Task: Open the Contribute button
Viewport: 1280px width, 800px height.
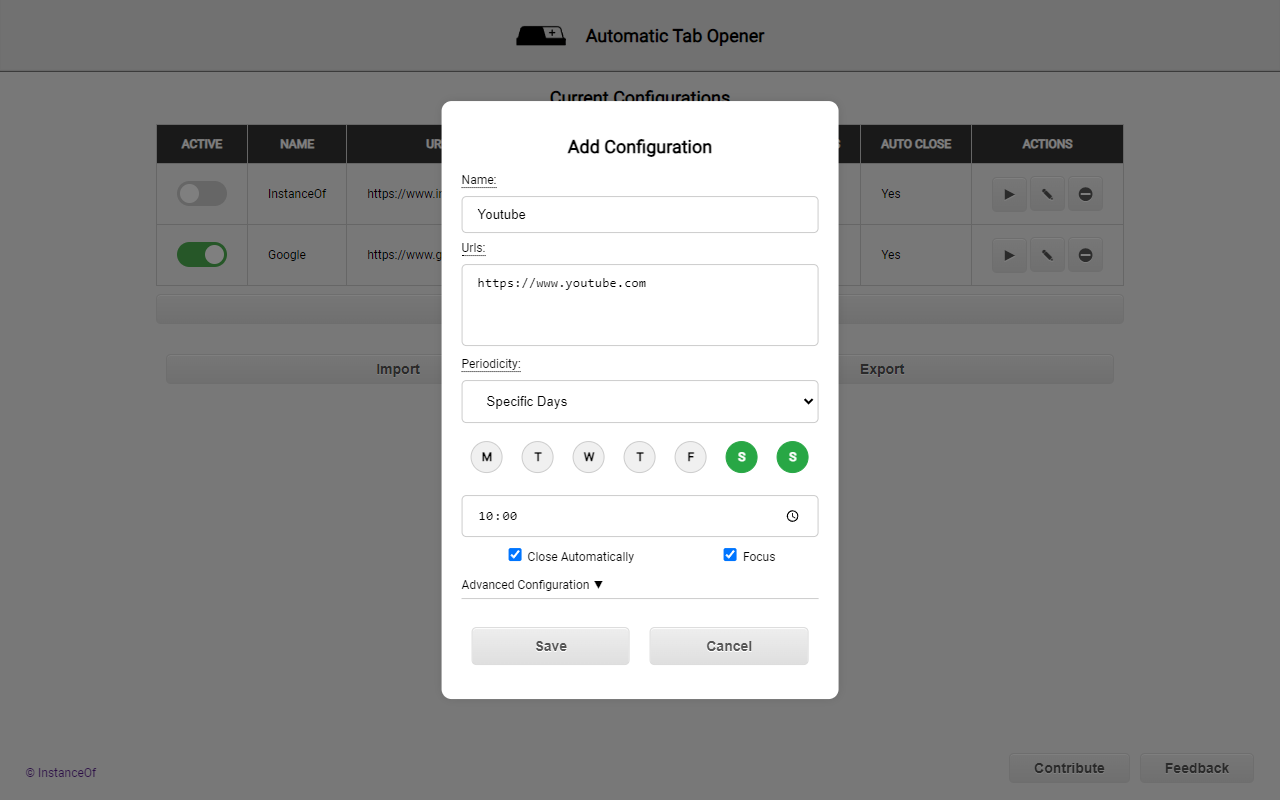Action: pyautogui.click(x=1069, y=768)
